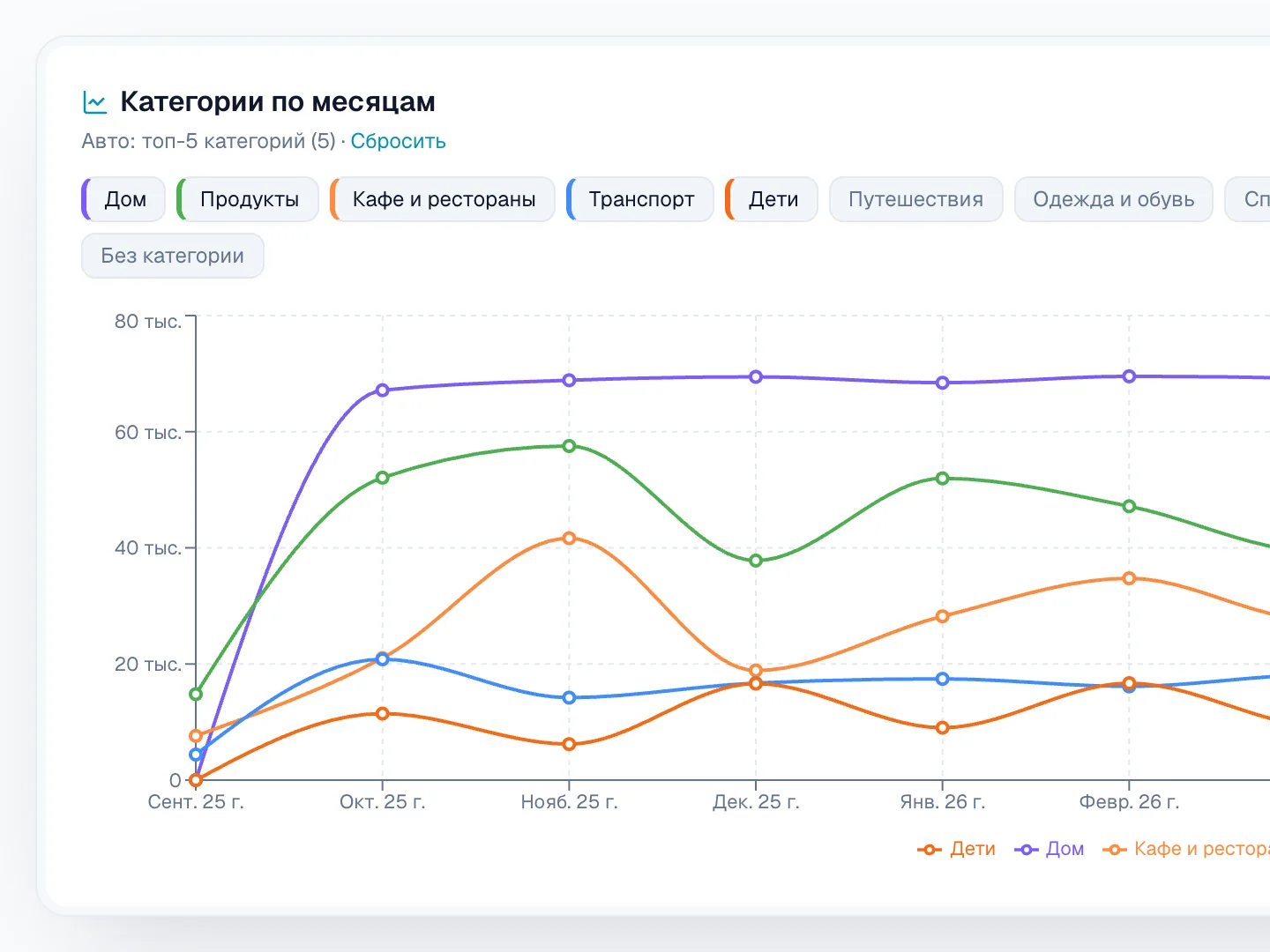Click blue Транспорт point at Янв. 26
The width and height of the screenshot is (1270, 952).
tap(943, 679)
